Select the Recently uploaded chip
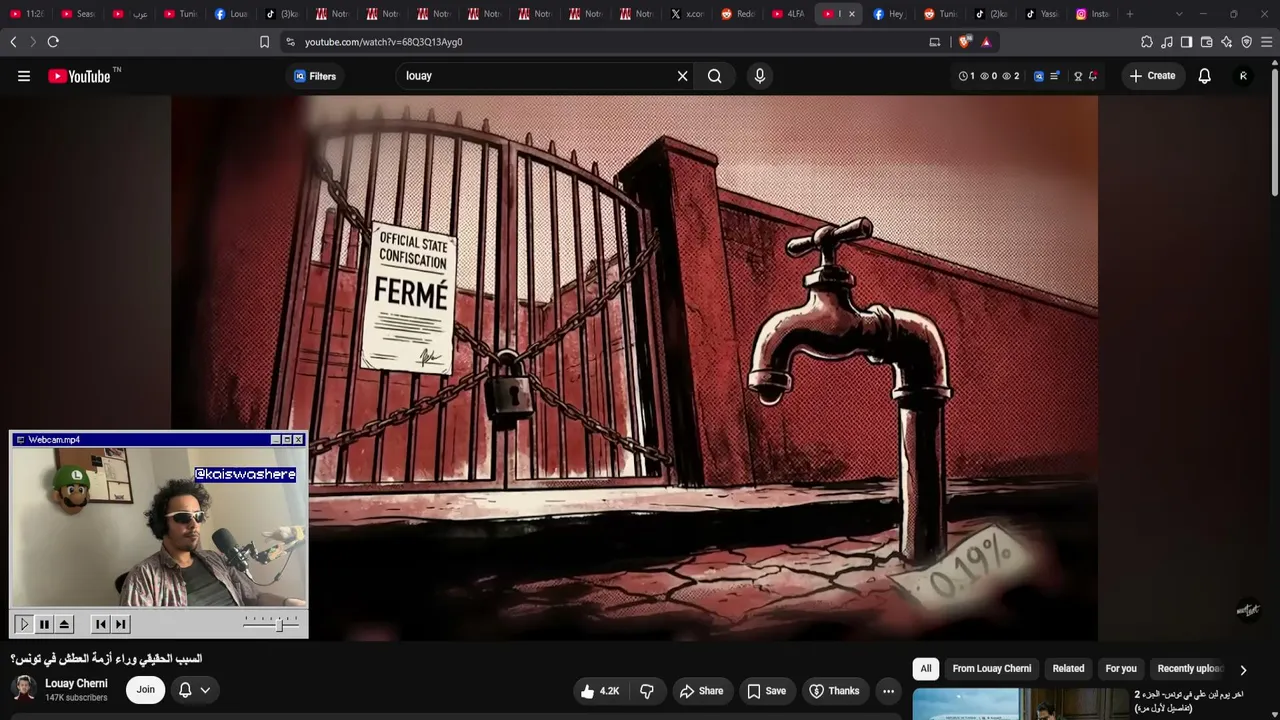The image size is (1280, 720). (1190, 669)
